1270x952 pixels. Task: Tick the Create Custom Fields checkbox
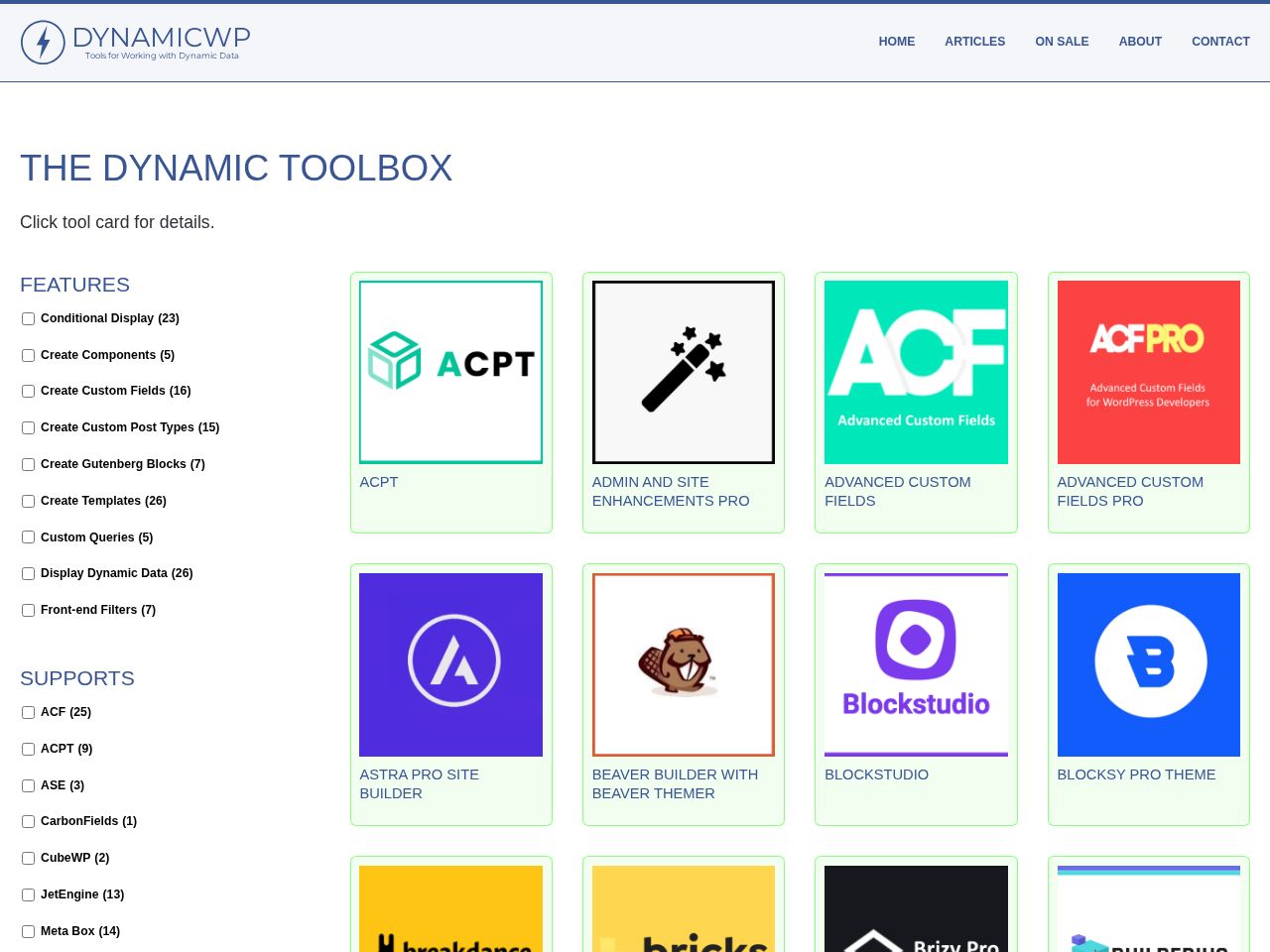click(x=28, y=391)
